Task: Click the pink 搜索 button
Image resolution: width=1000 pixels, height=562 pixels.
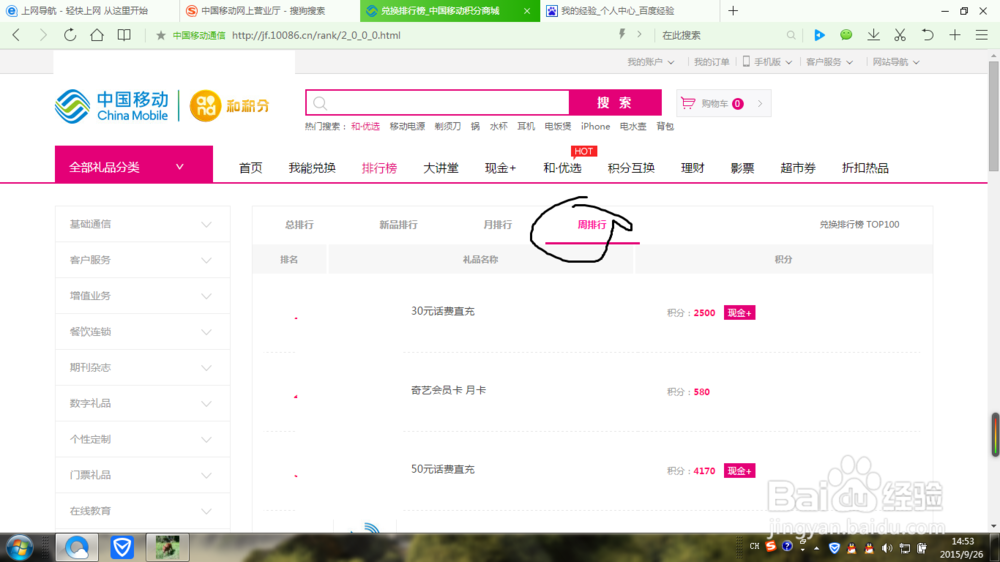Action: 615,103
